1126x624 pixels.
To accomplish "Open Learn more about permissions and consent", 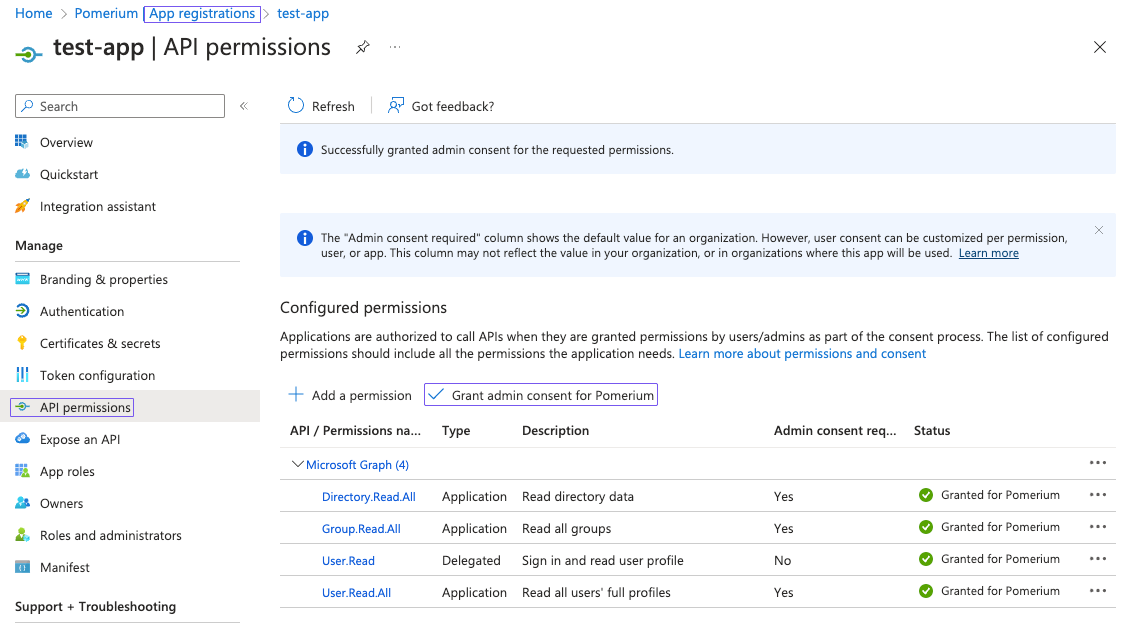I will [802, 352].
